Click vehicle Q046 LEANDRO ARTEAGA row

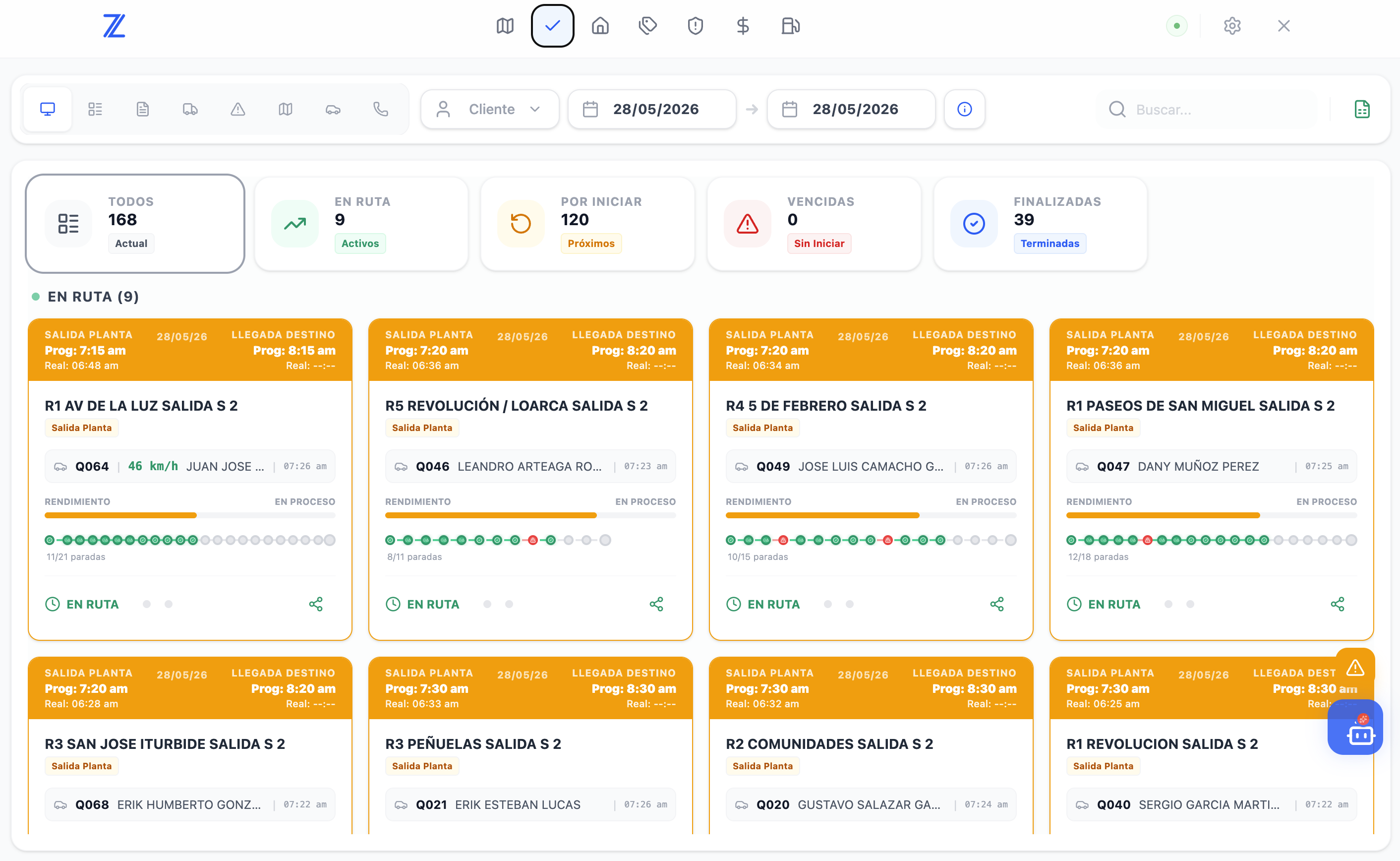(530, 466)
